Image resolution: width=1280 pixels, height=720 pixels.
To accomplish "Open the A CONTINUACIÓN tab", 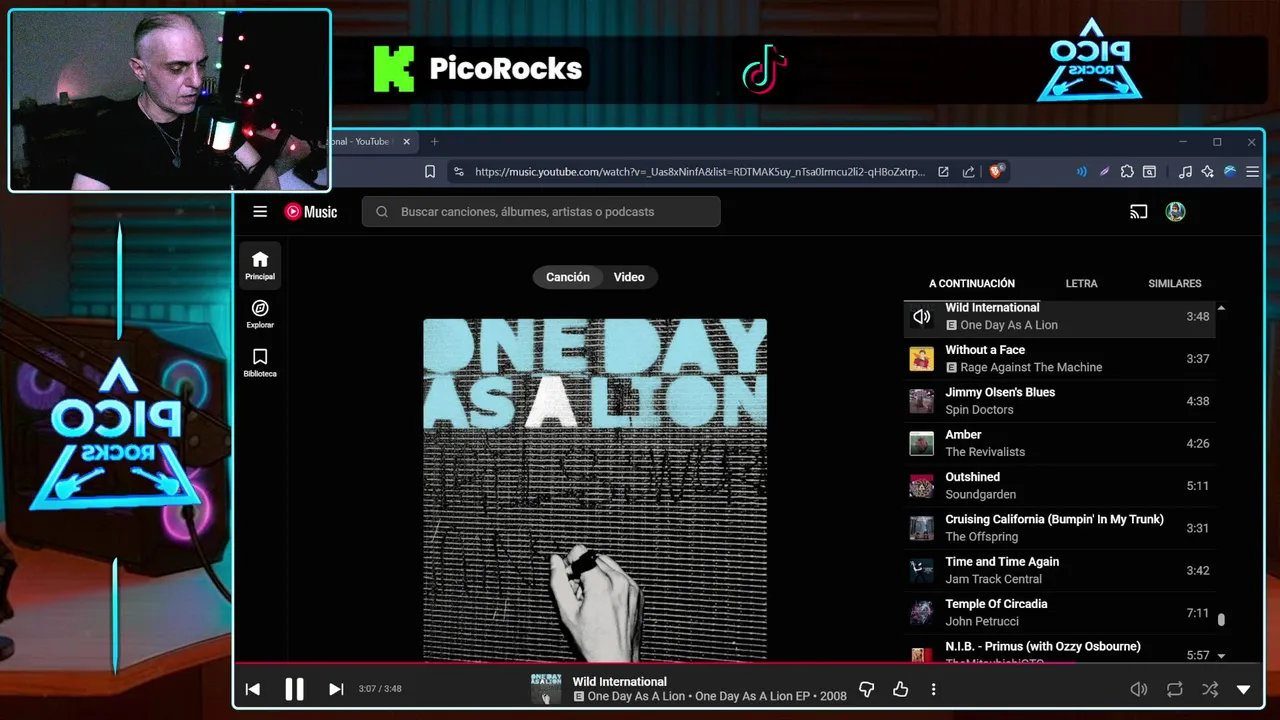I will point(972,283).
